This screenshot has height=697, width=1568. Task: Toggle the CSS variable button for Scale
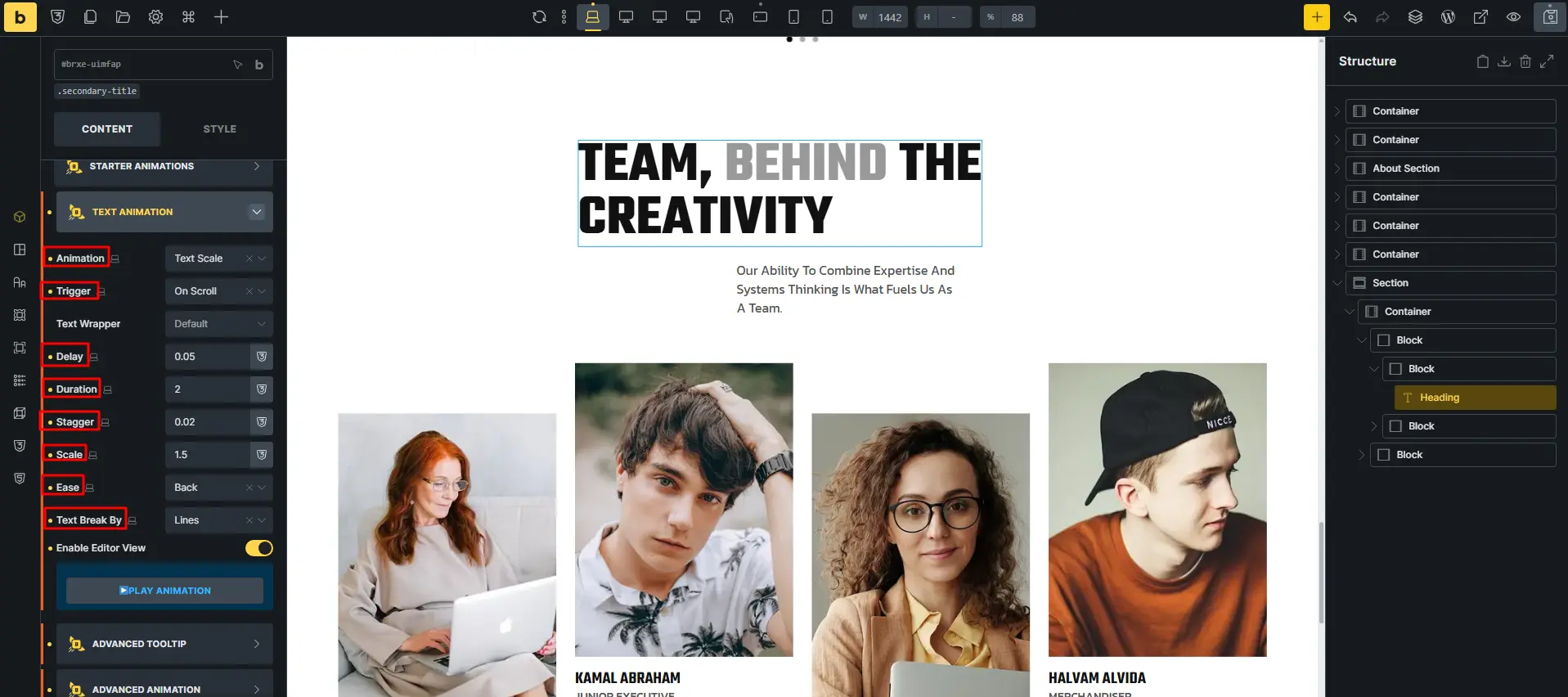click(x=262, y=455)
